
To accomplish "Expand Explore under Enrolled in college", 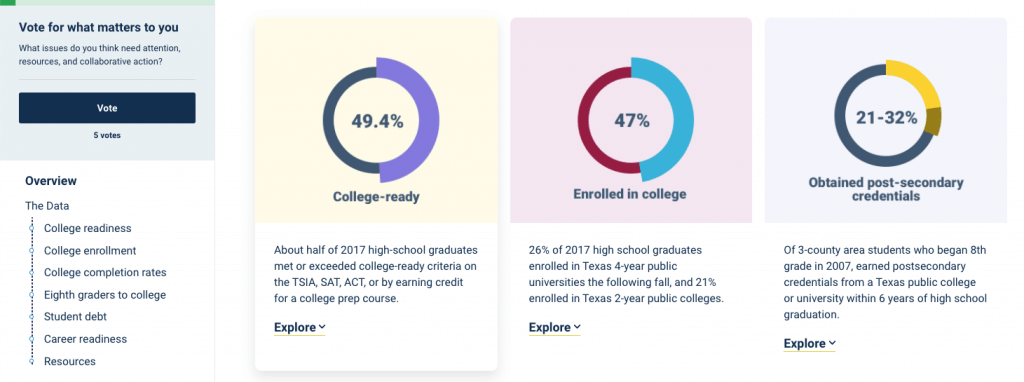I will [x=554, y=328].
